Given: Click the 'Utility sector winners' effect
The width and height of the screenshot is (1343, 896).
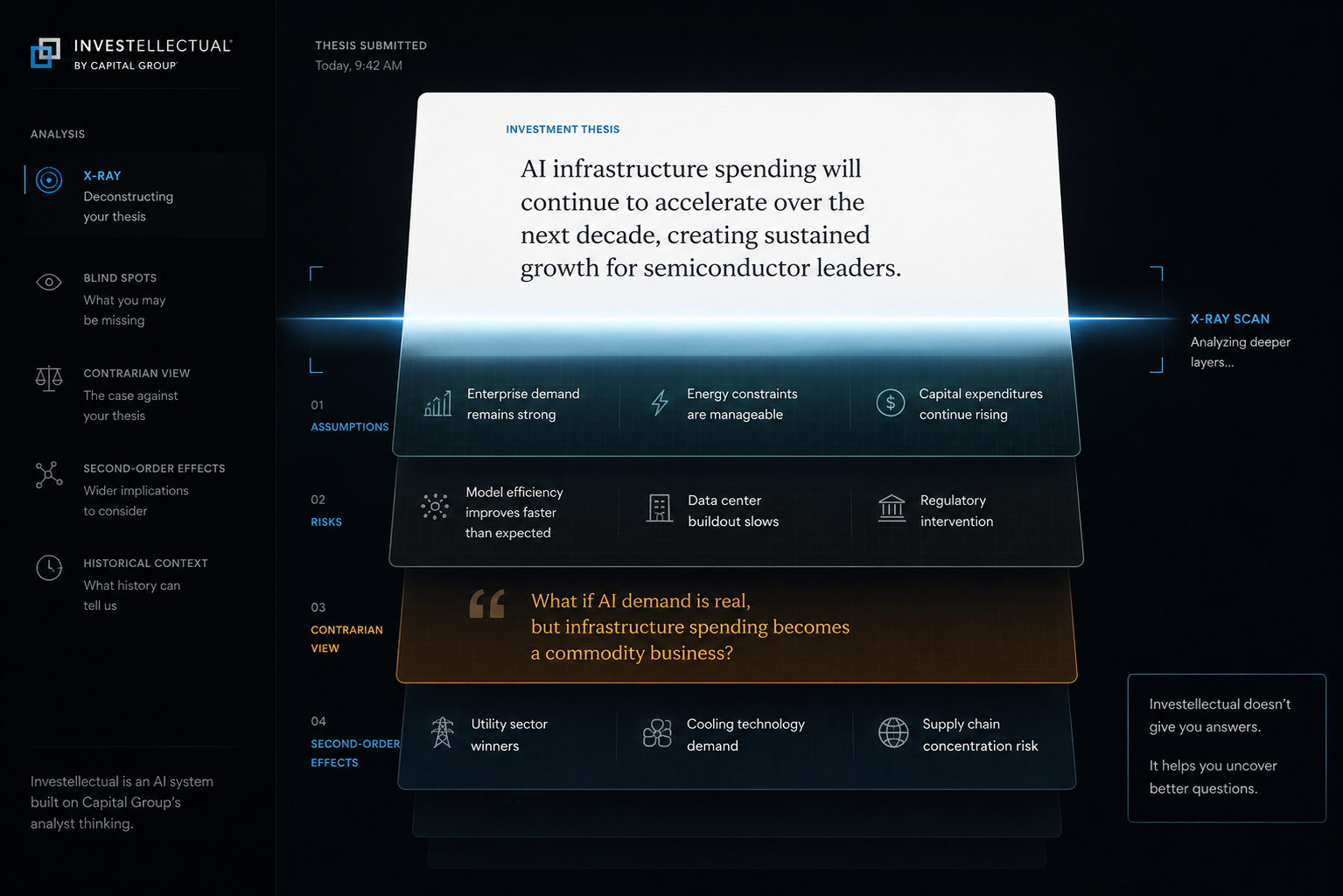Looking at the screenshot, I should point(509,735).
